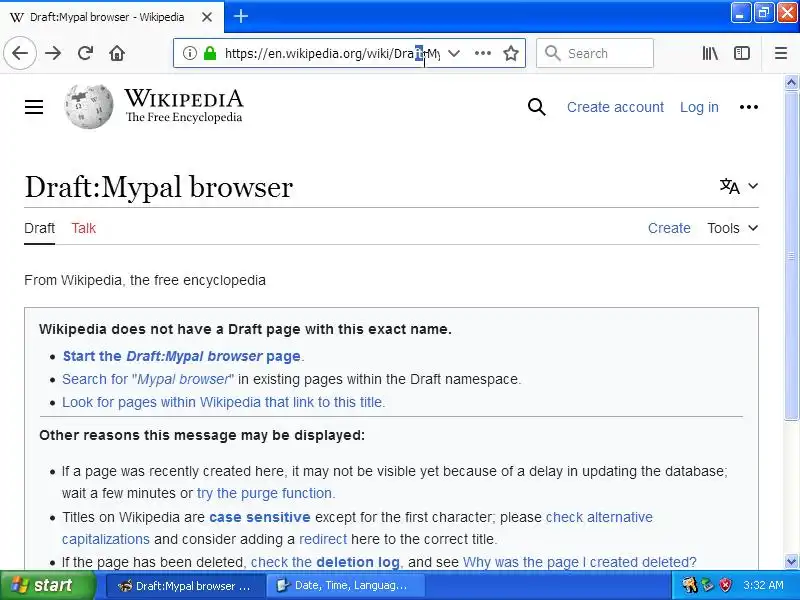Open Wikipedia personal tools ellipsis menu
This screenshot has width=800, height=600.
[748, 107]
